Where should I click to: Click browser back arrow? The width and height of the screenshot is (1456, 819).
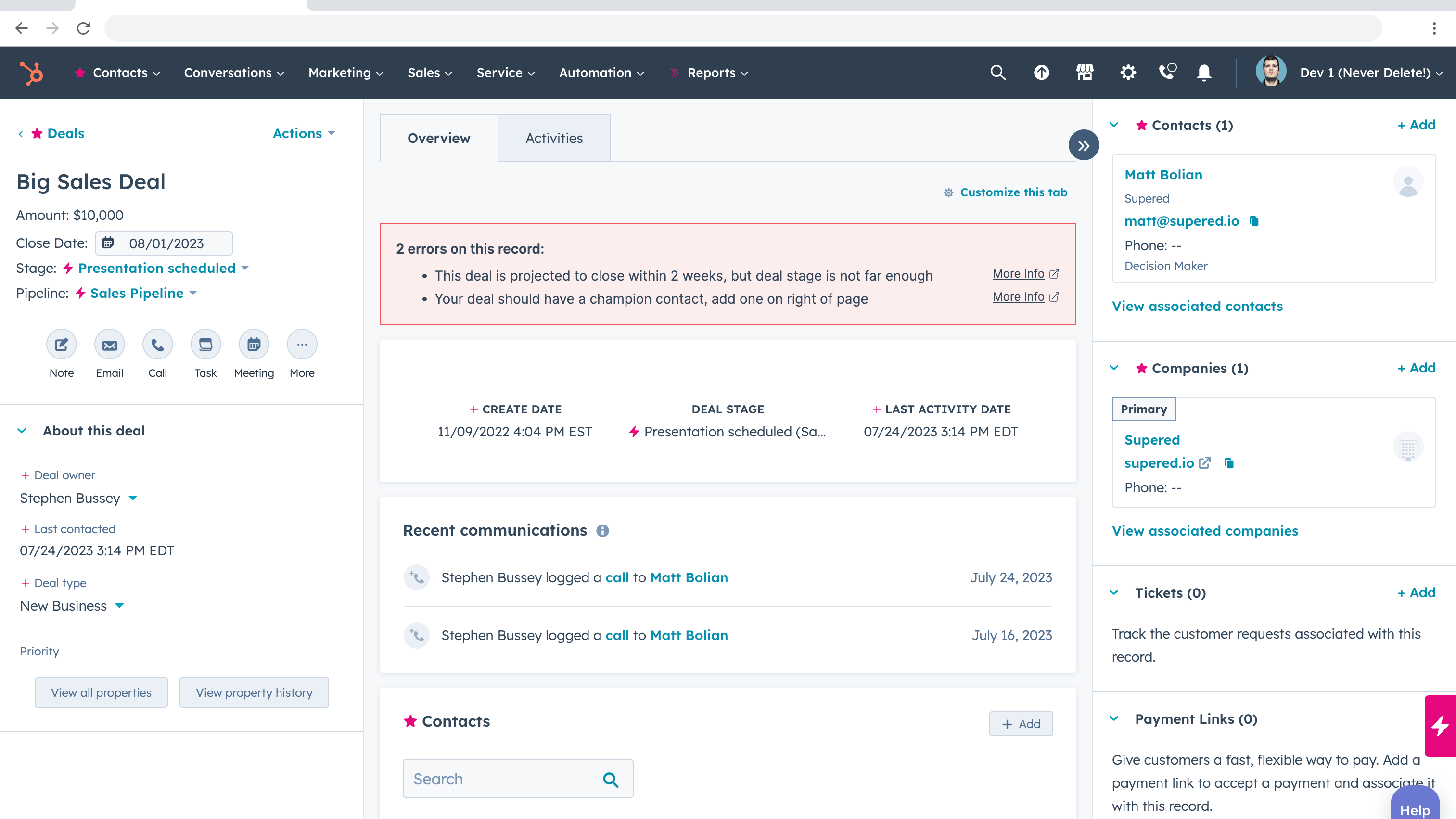point(22,28)
